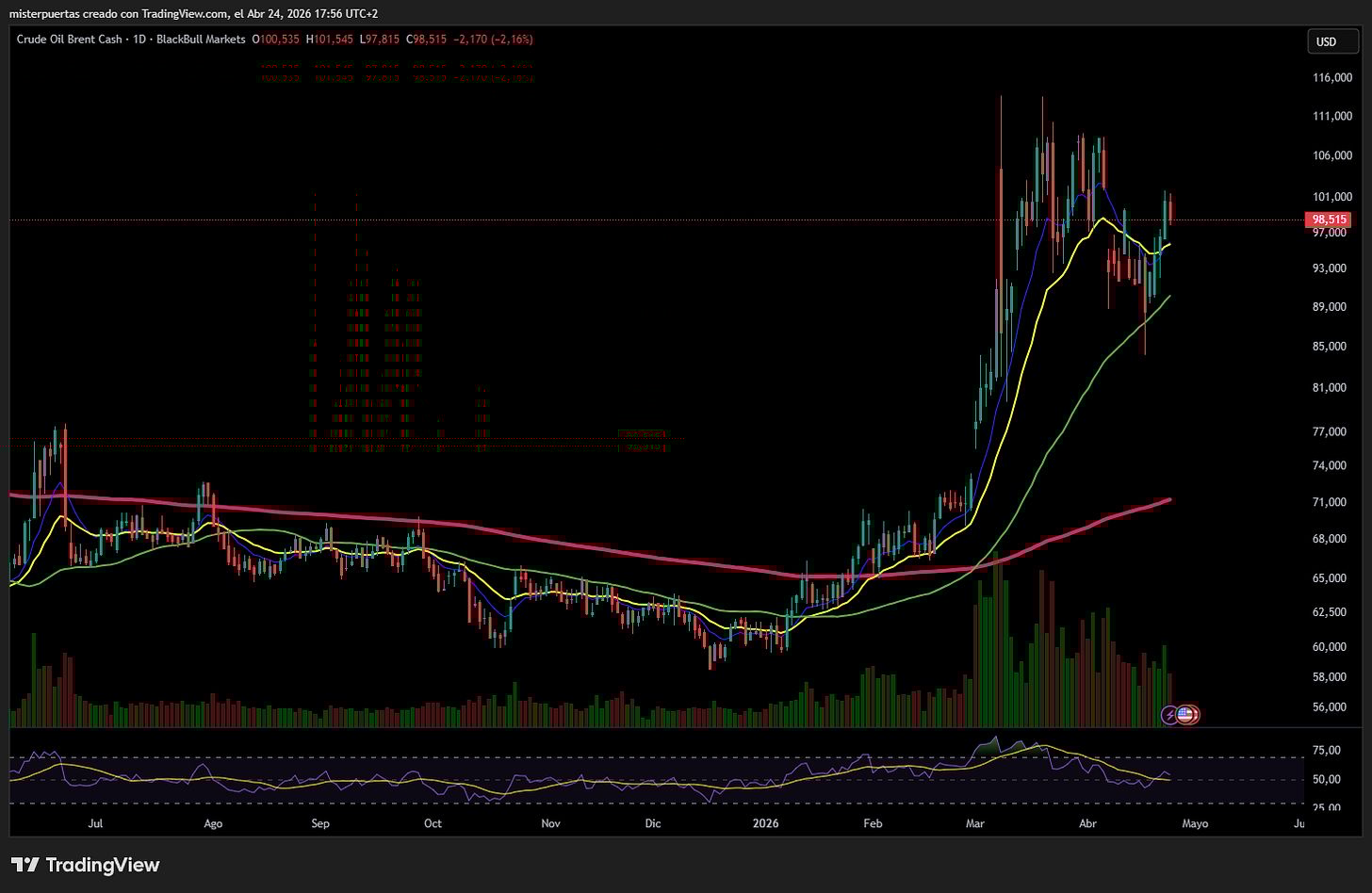Click the '111,000' price axis label
1372x893 pixels.
point(1331,116)
